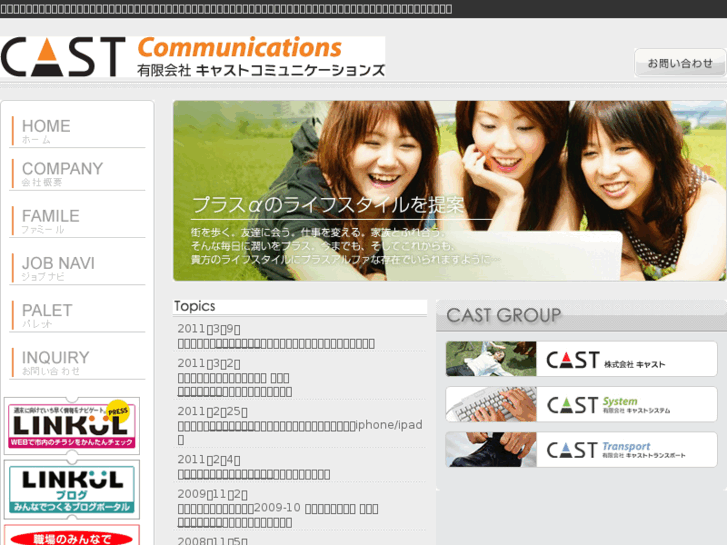The height and width of the screenshot is (545, 727).
Task: Open the CAST Transport group banner
Action: pyautogui.click(x=581, y=449)
